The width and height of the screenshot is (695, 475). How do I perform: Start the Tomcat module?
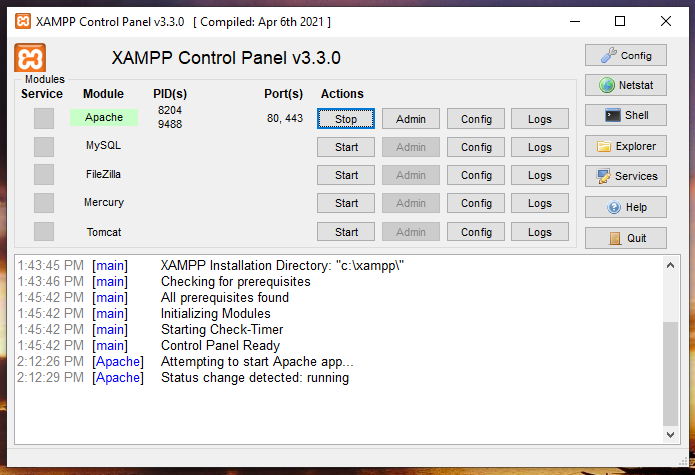(x=346, y=232)
